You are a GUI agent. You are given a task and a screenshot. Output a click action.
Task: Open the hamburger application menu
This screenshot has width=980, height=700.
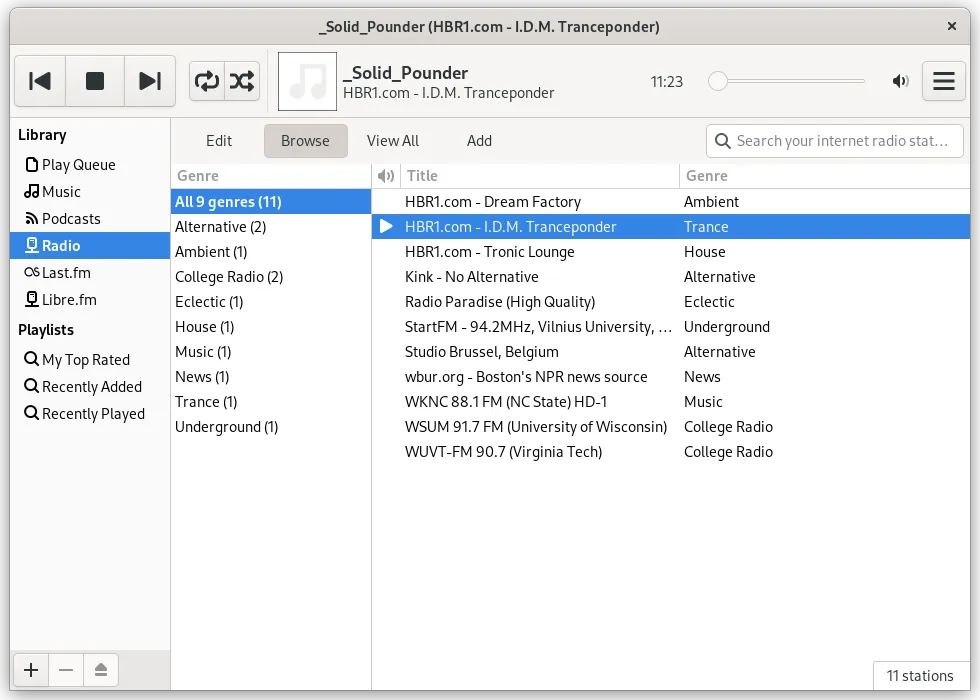(x=943, y=82)
